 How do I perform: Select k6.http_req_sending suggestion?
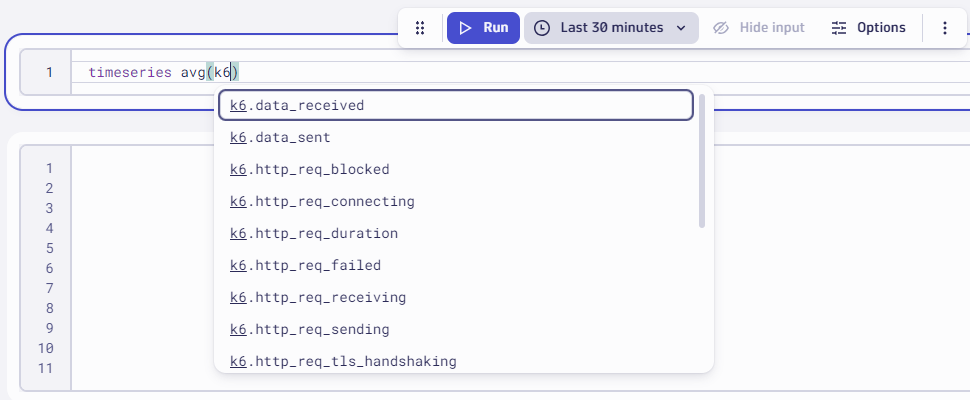[x=456, y=330]
